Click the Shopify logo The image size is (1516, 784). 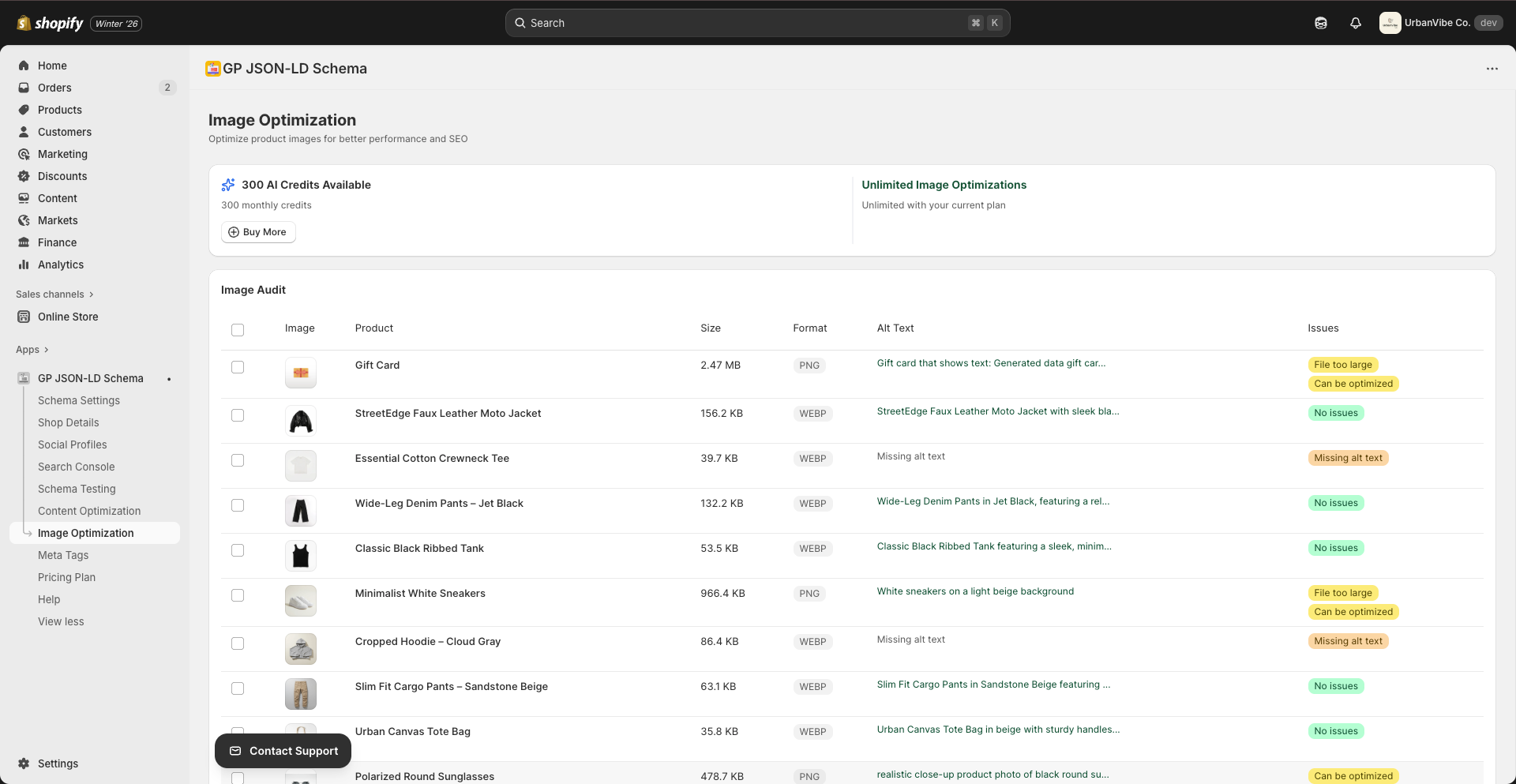tap(51, 23)
